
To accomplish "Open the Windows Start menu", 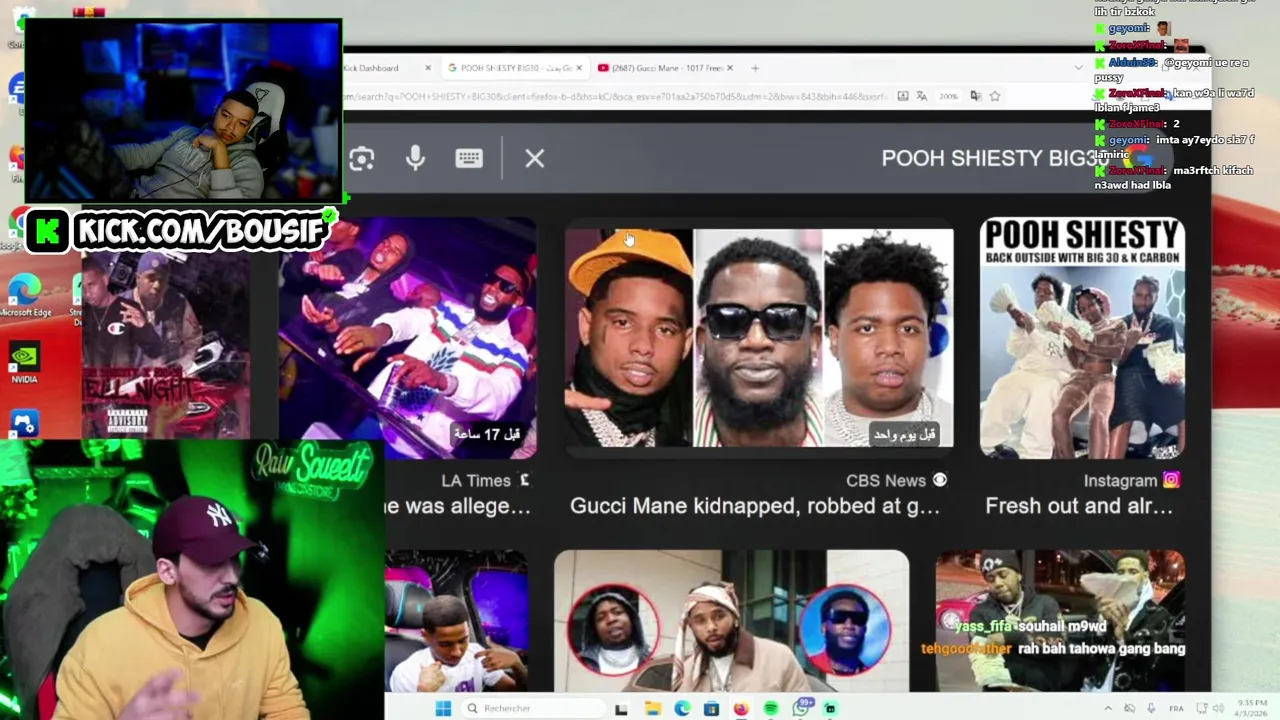I will 443,708.
